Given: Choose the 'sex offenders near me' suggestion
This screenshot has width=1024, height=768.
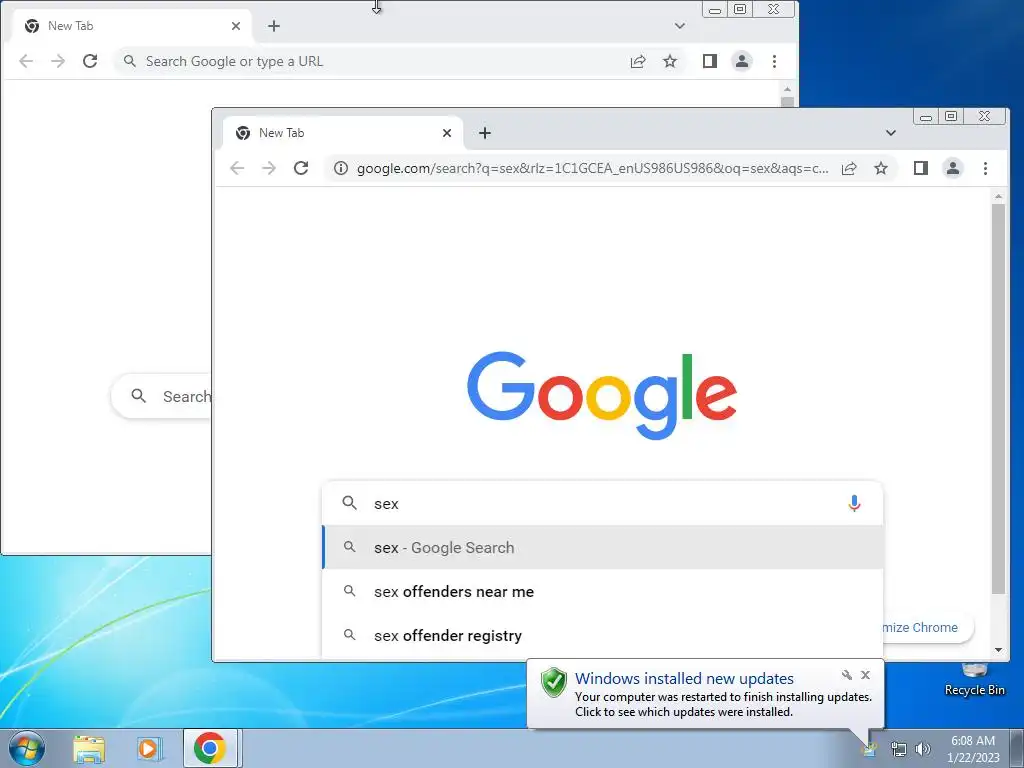Looking at the screenshot, I should (603, 592).
